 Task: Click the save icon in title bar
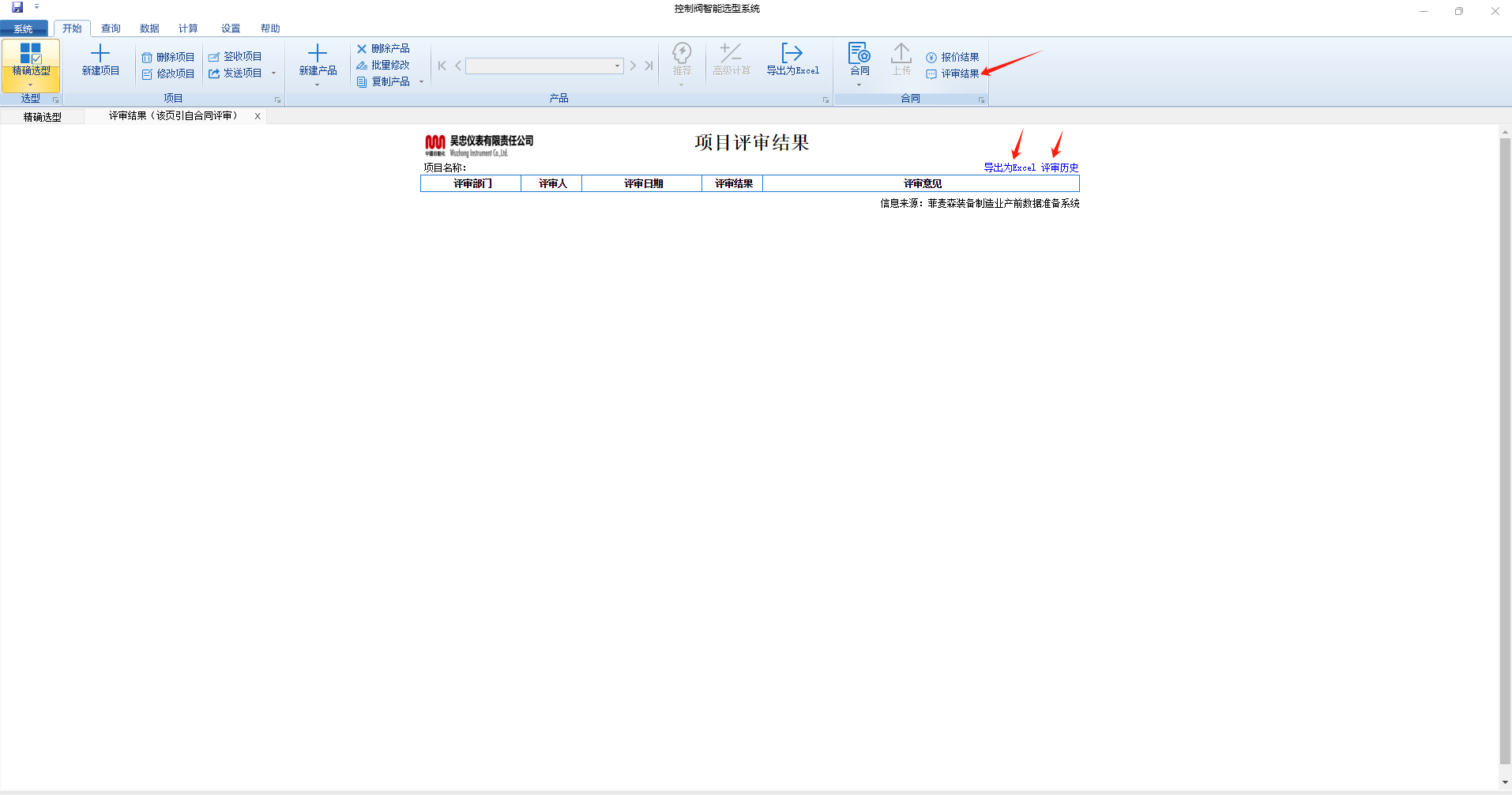point(17,7)
